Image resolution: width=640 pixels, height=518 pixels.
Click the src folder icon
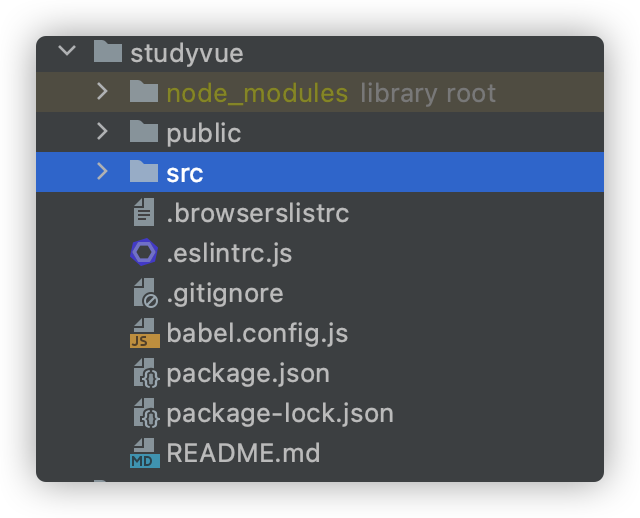coord(144,171)
